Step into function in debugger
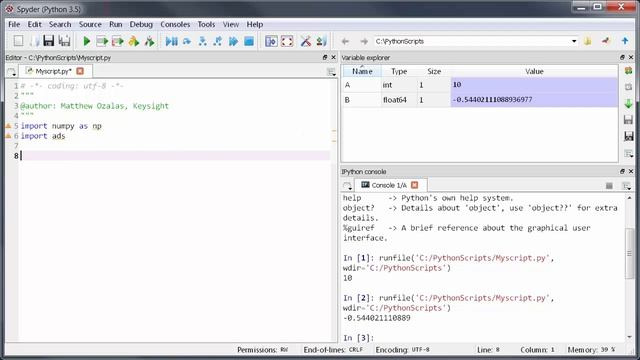Screen dimensions: 640x360 click(x=202, y=41)
